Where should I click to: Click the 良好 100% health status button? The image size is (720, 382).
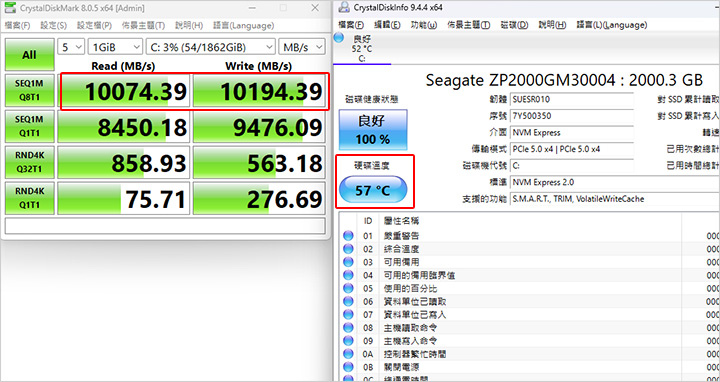(373, 130)
